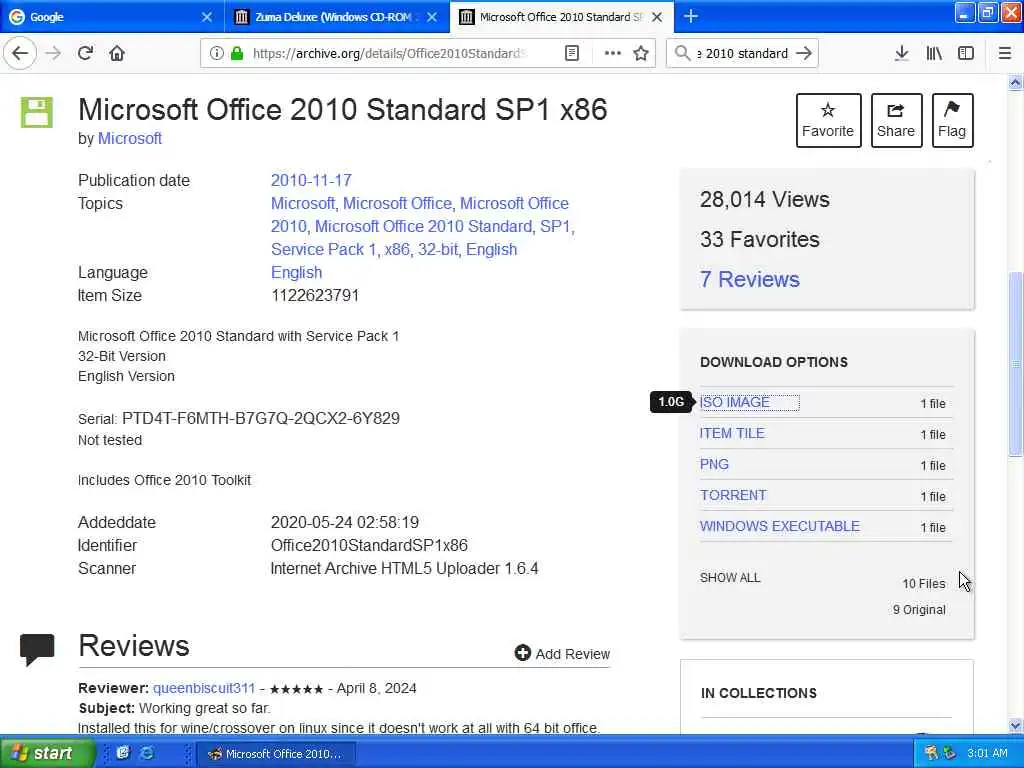Add a review
Image resolution: width=1024 pixels, height=768 pixels.
tap(562, 654)
